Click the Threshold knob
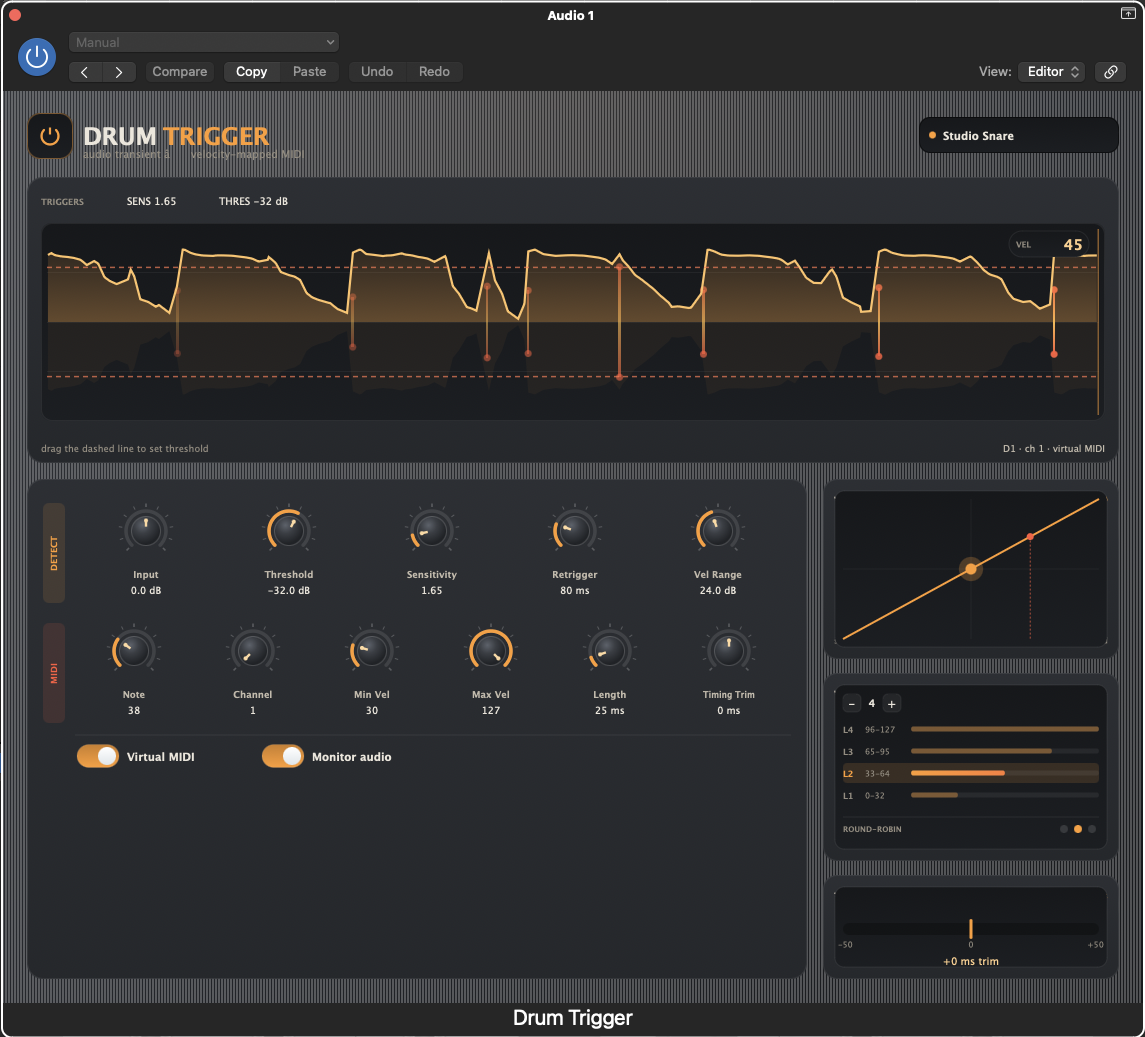The image size is (1145, 1037). [x=288, y=530]
